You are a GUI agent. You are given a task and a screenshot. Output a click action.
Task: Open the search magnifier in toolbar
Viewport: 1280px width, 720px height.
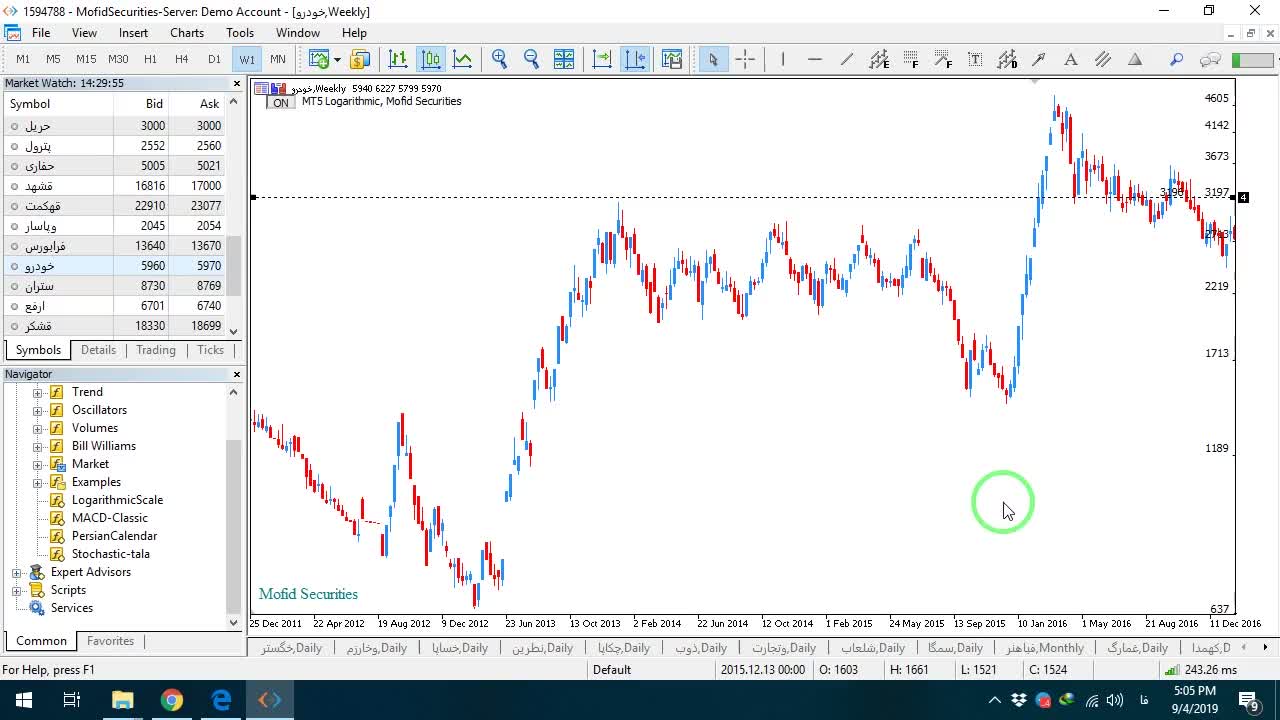(x=1177, y=59)
